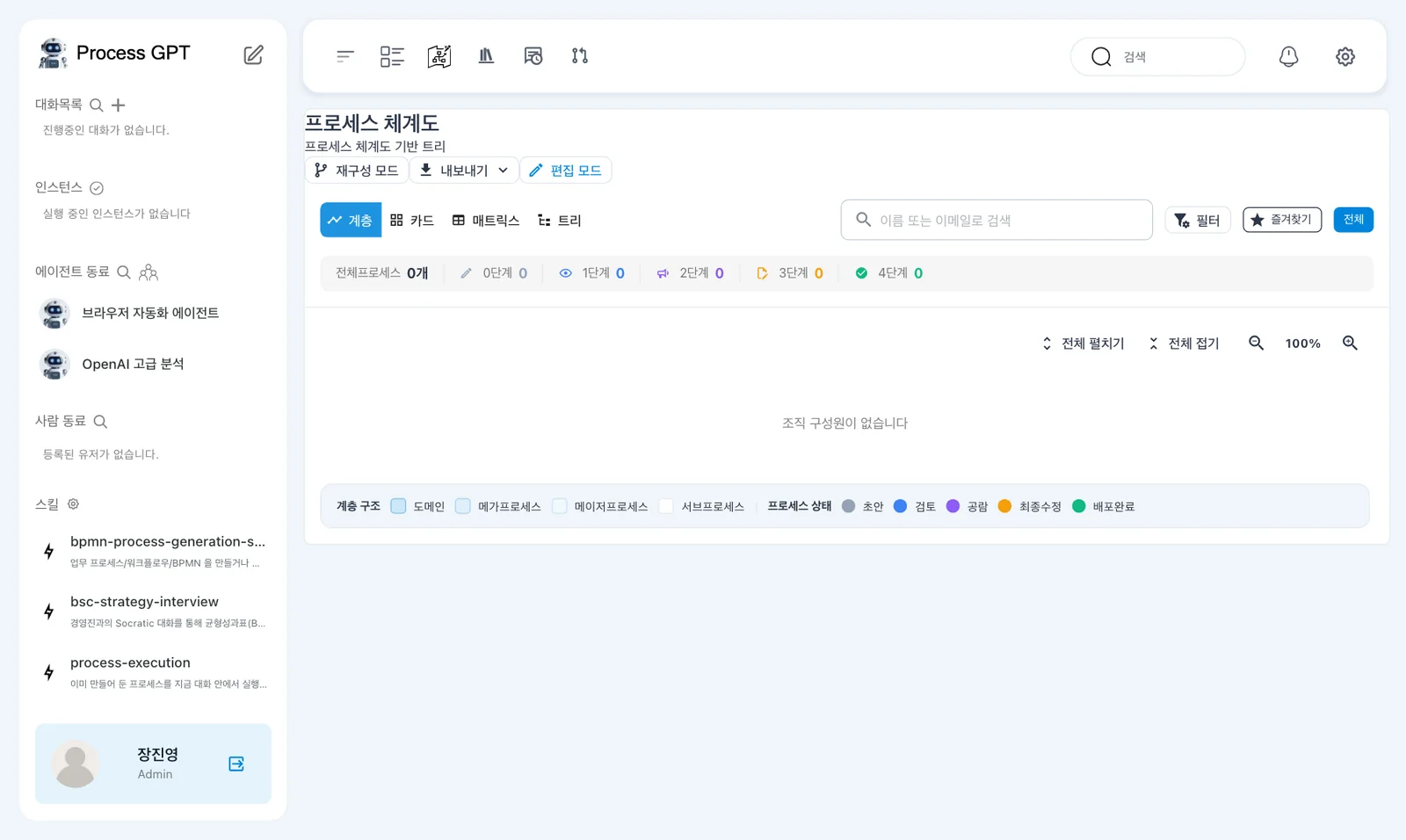
Task: Toggle the 메가프로세스 legend checkbox
Action: (x=462, y=506)
